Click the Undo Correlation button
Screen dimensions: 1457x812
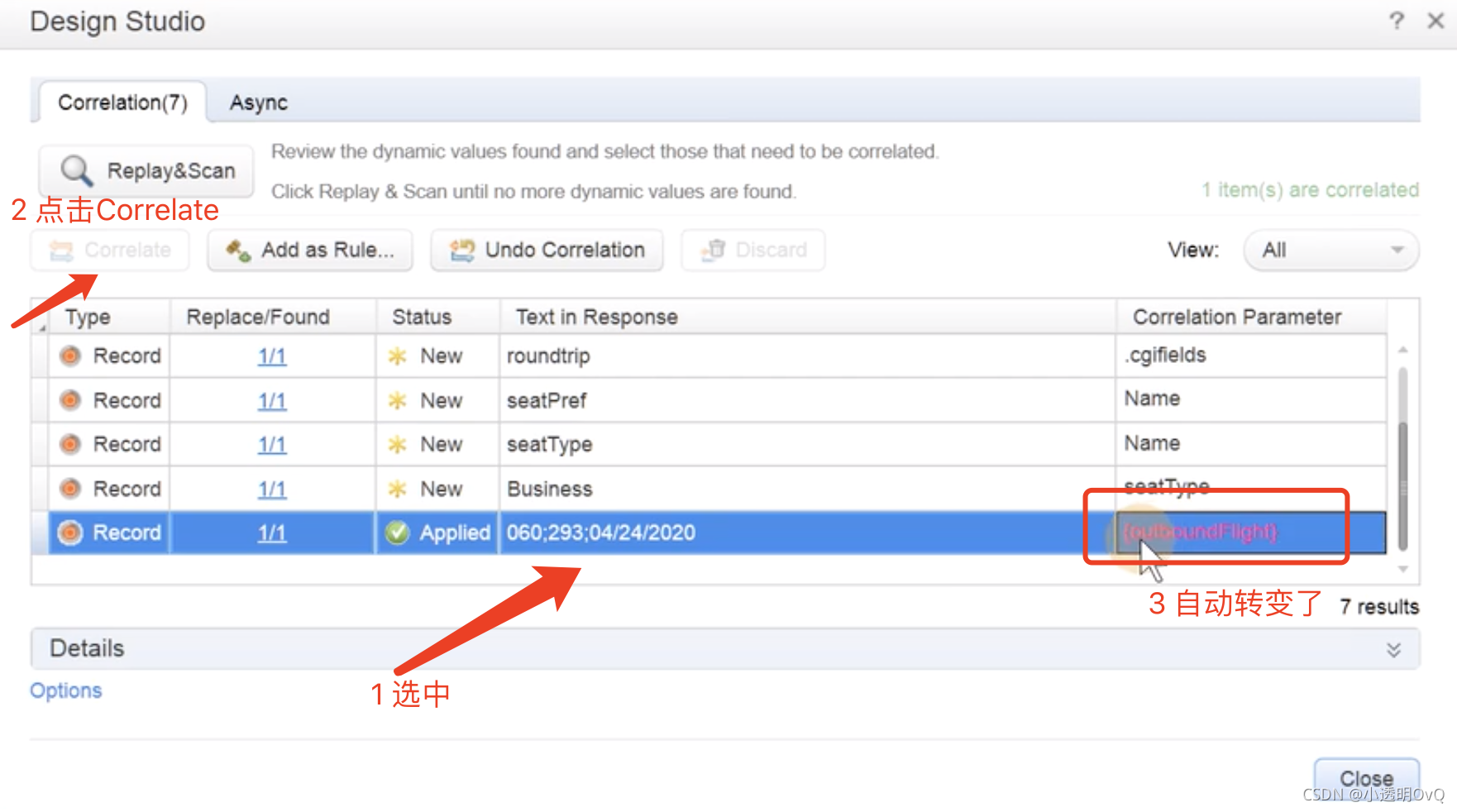tap(547, 250)
